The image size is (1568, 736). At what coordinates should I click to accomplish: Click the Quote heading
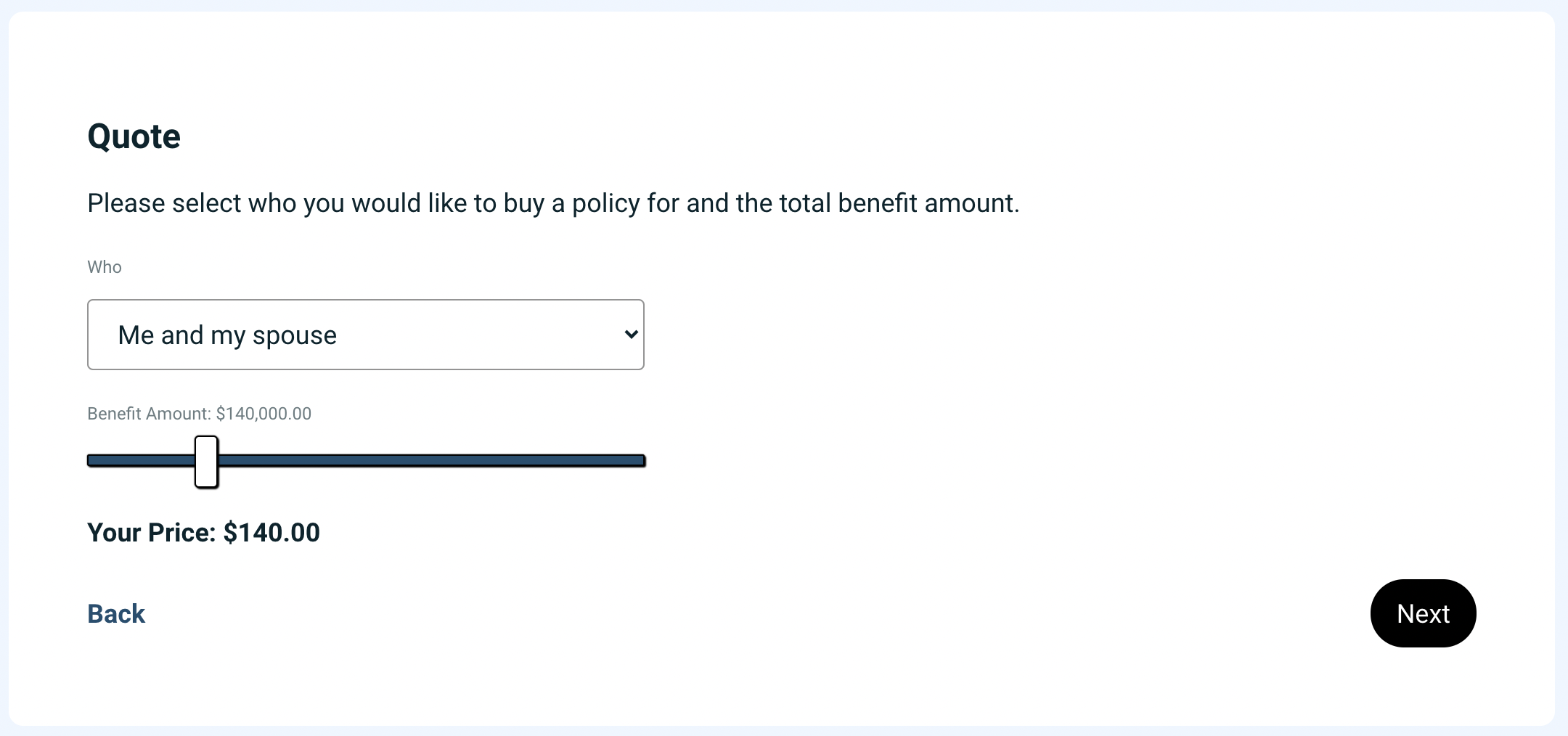[134, 136]
